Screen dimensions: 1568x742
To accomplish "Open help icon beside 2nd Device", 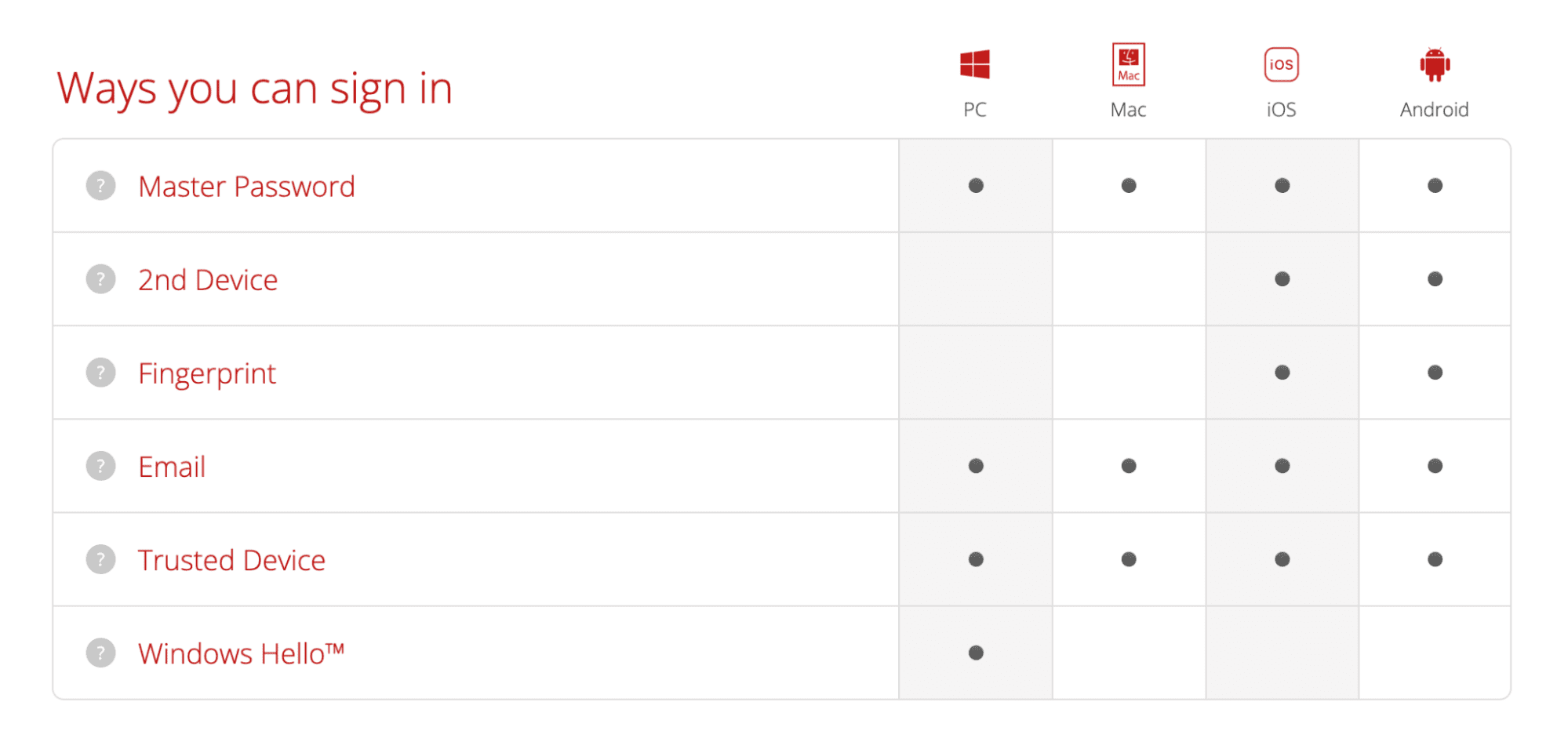I will (100, 279).
